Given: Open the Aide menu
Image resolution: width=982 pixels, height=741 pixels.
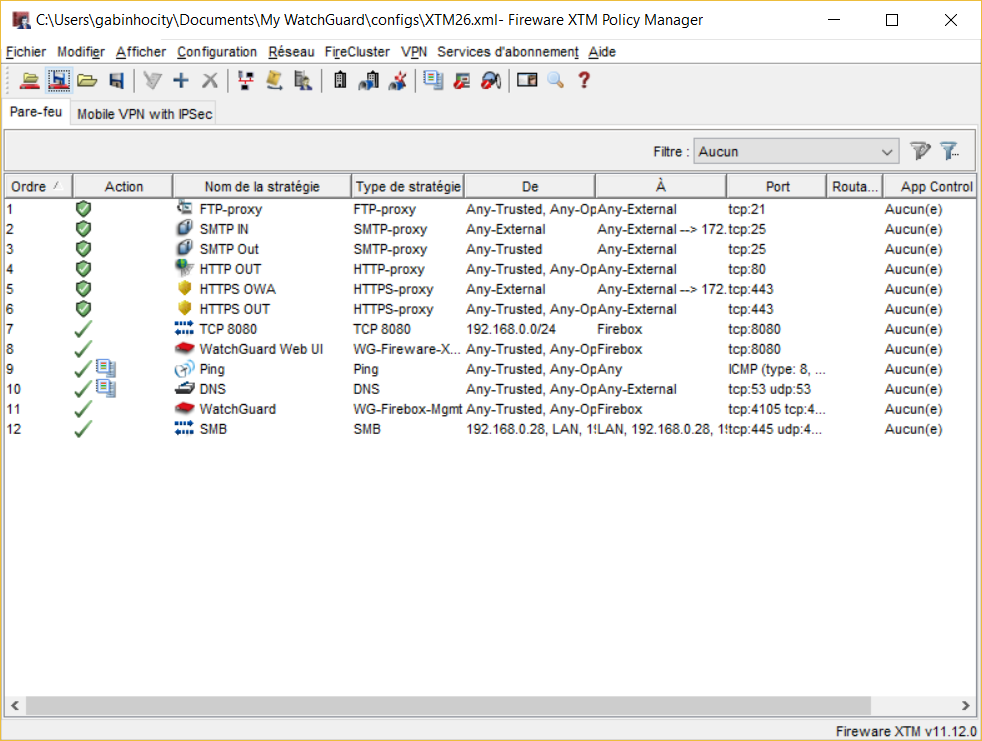Looking at the screenshot, I should (x=602, y=52).
